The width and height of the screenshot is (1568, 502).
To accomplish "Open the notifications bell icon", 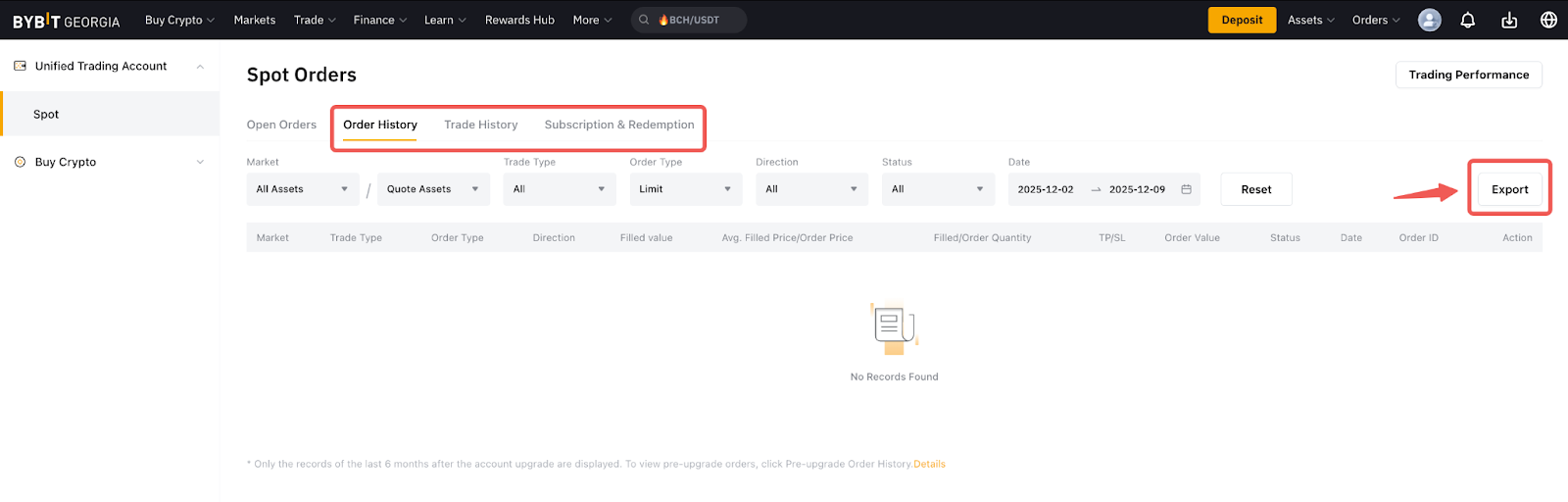I will point(1468,21).
